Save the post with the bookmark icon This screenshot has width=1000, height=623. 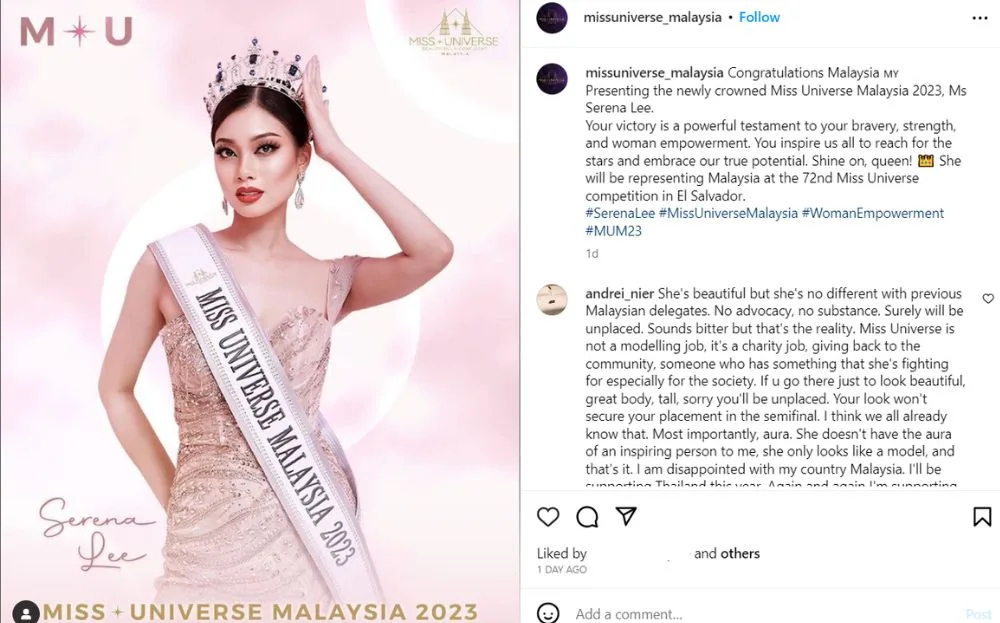coord(982,517)
